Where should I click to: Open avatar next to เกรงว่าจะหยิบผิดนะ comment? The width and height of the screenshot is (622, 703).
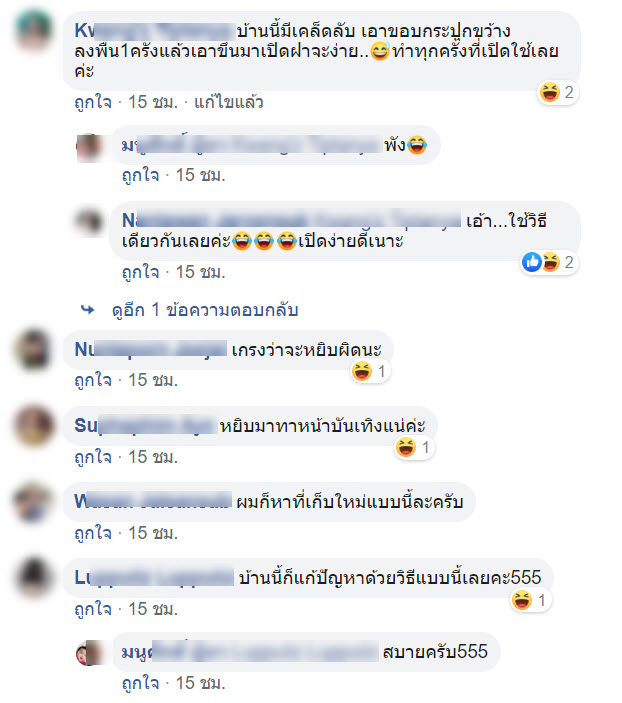pos(34,350)
